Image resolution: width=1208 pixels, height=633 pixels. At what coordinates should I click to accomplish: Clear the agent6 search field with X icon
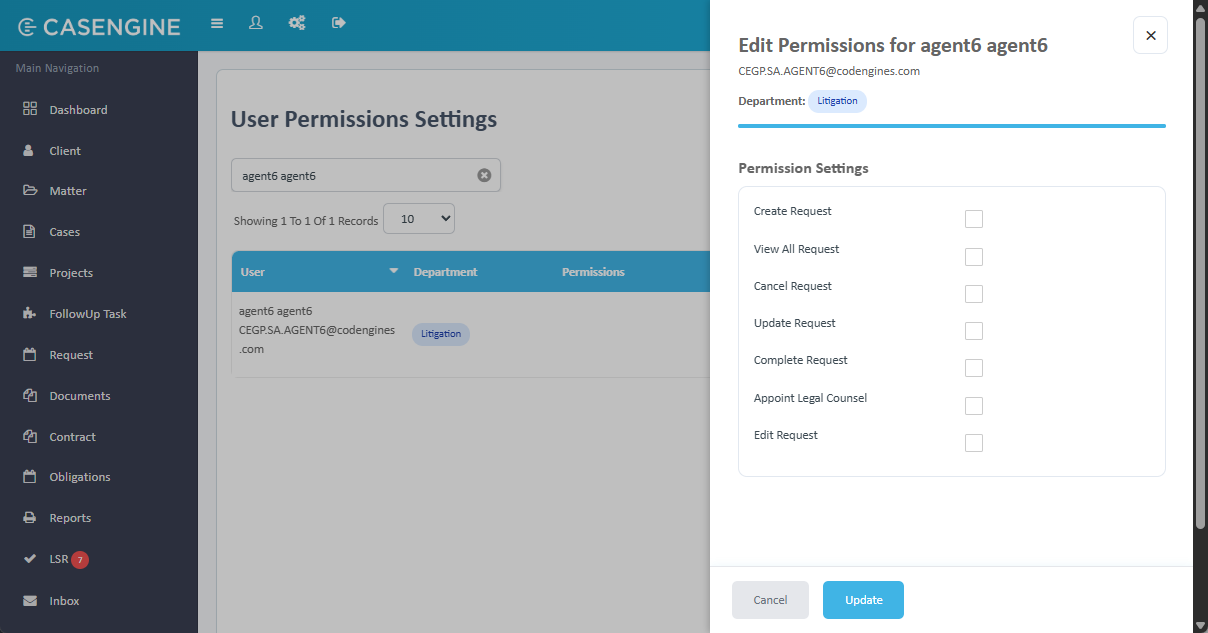(x=484, y=175)
